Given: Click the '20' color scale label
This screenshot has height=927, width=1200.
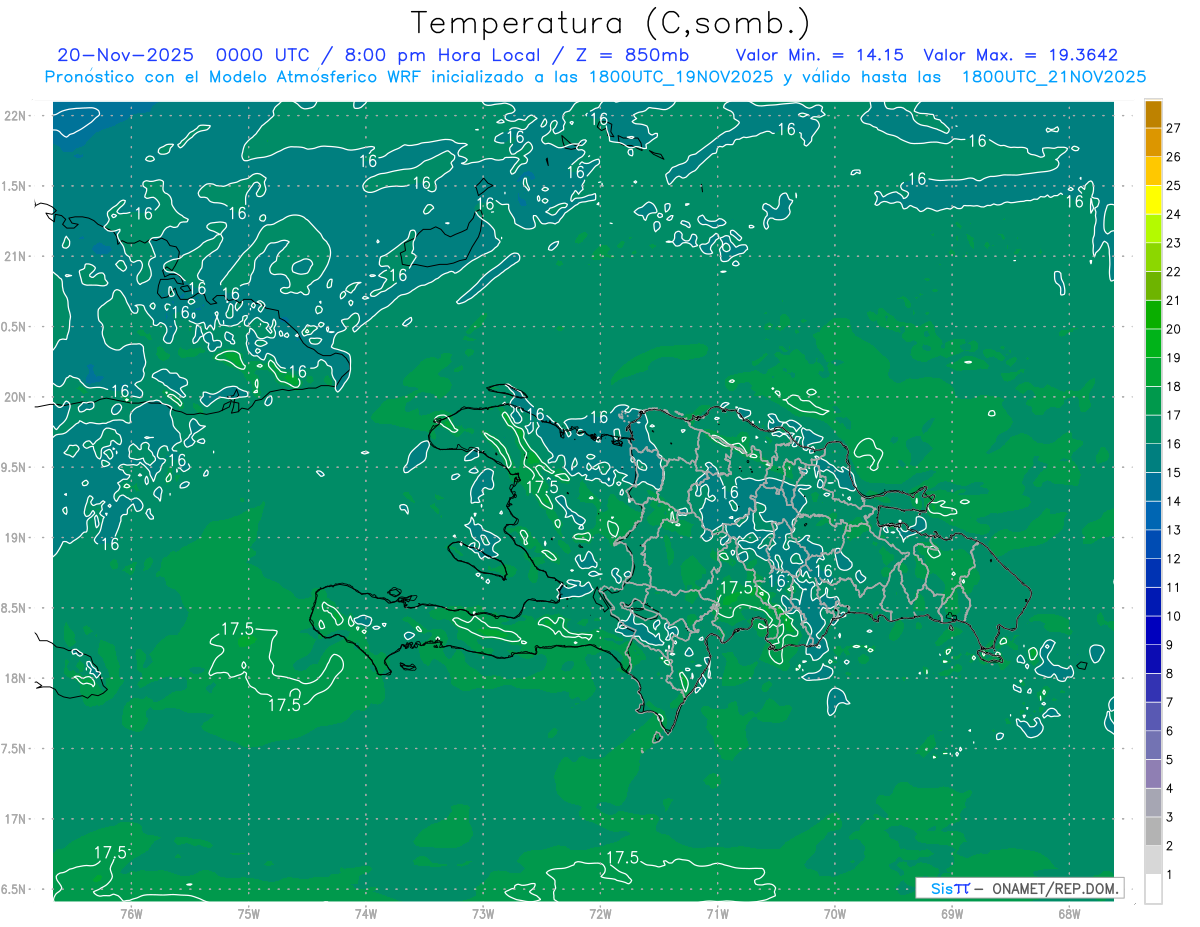Looking at the screenshot, I should 1174,329.
